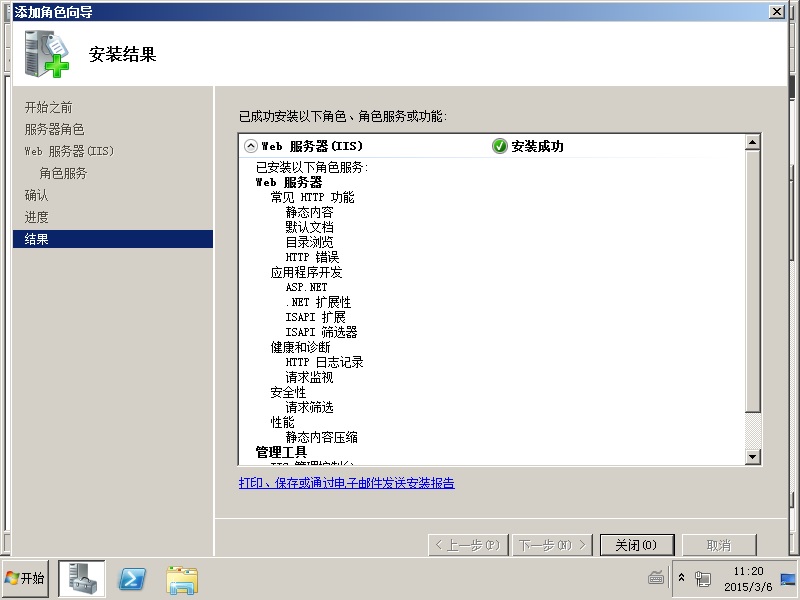Click the 请求监视 entry

(x=309, y=378)
